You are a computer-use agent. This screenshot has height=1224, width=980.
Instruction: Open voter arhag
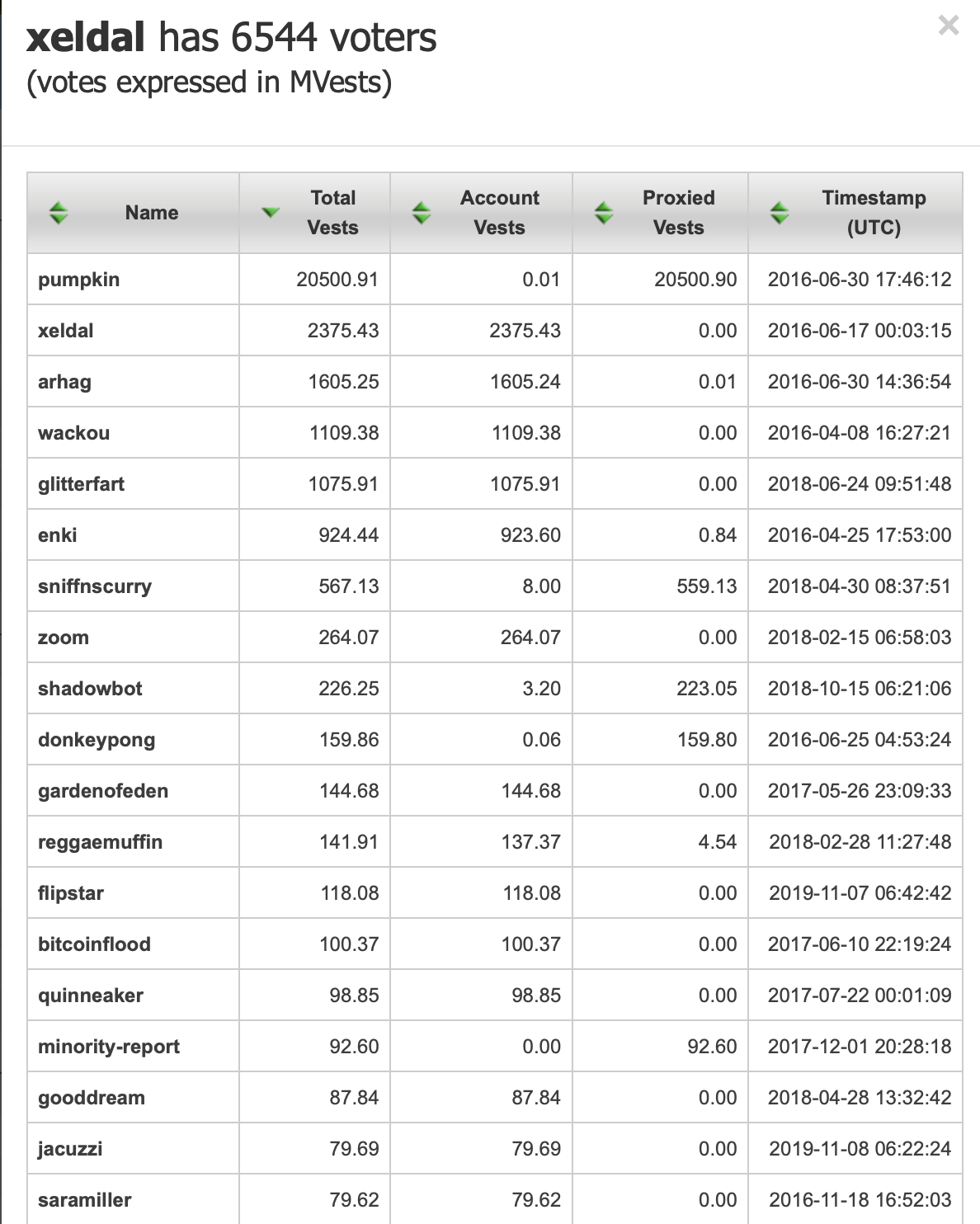pos(64,382)
